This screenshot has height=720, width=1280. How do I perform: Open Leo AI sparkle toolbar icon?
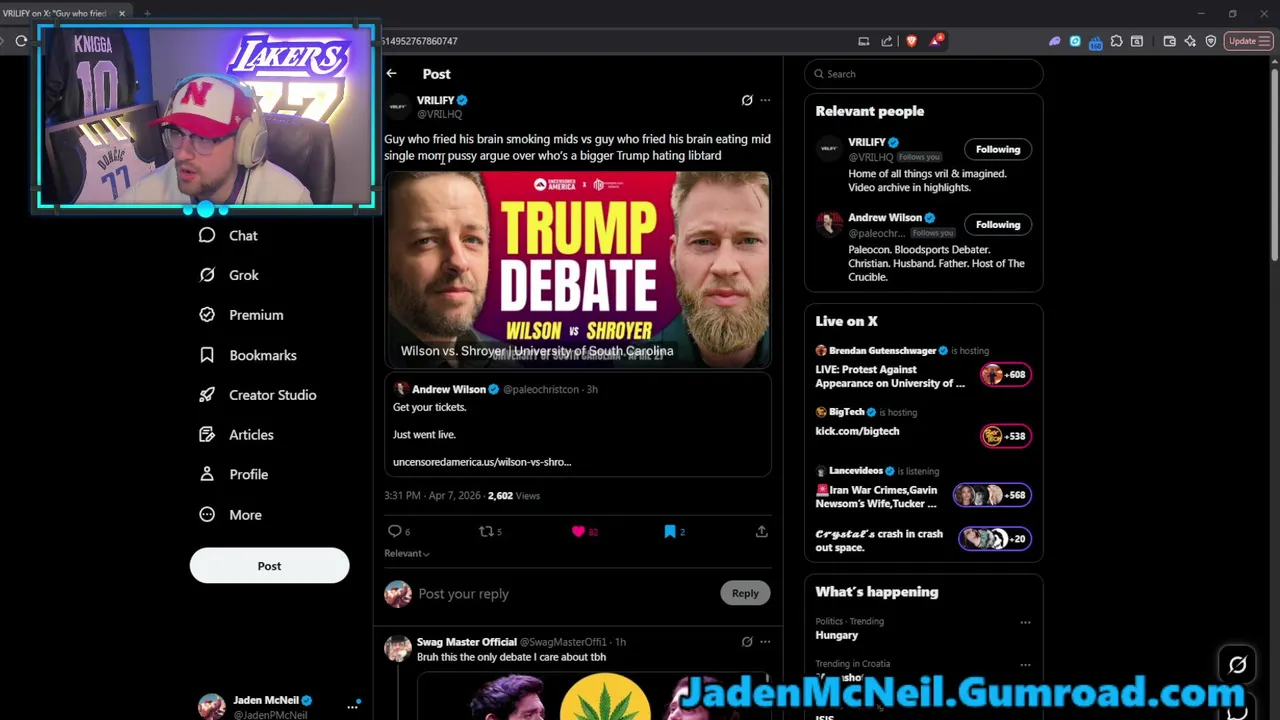(1190, 41)
